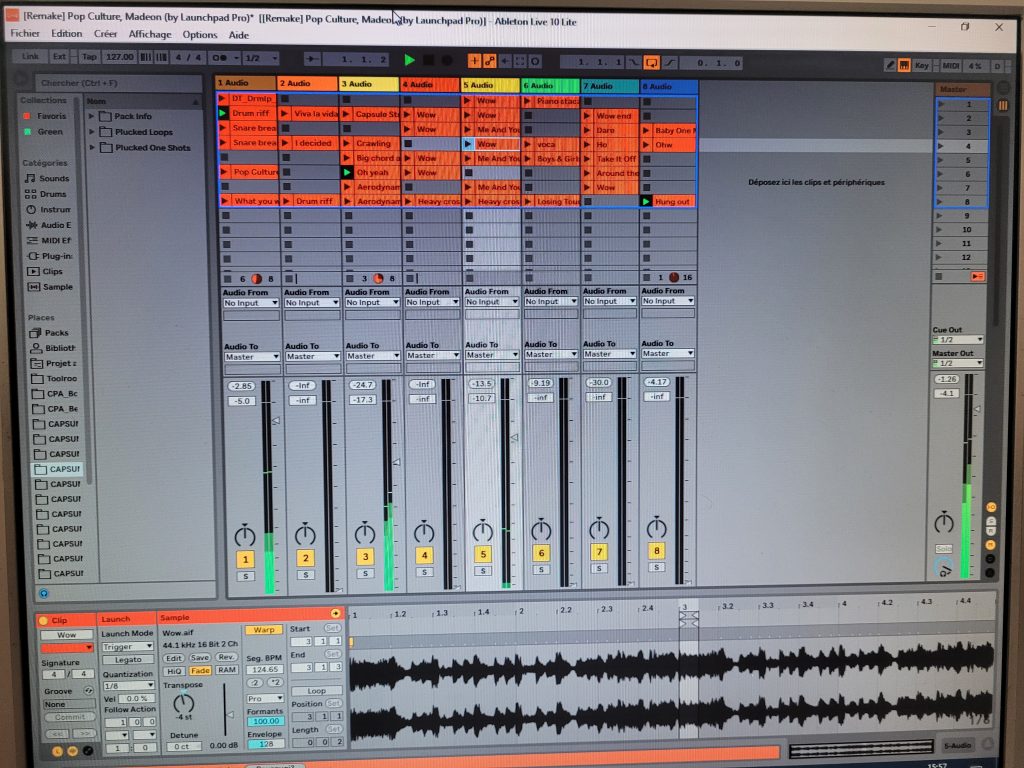Click track 1 volume fader handle

(277, 421)
